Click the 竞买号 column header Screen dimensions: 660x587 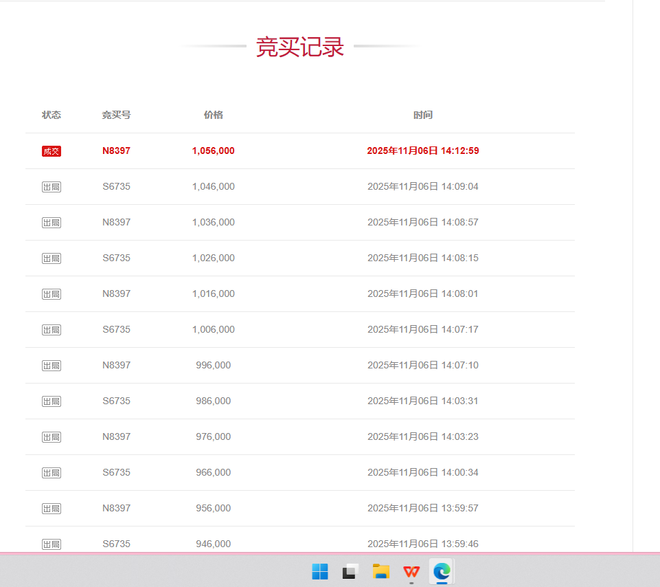pyautogui.click(x=116, y=115)
